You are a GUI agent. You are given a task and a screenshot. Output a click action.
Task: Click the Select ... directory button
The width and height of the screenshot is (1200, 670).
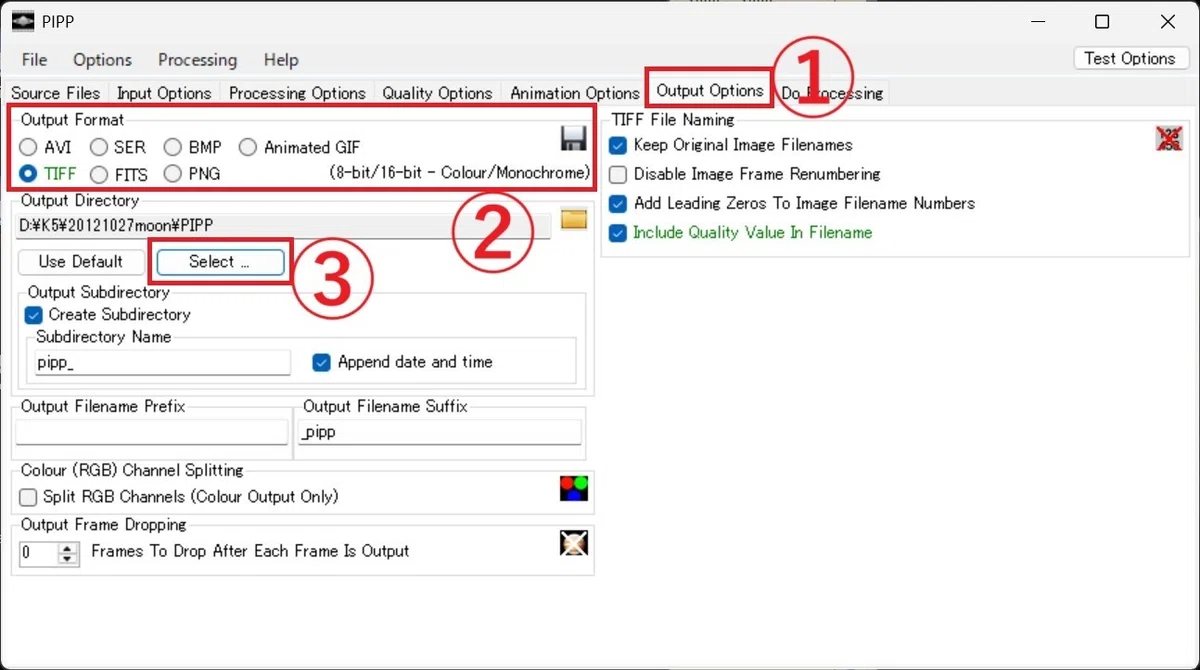(x=219, y=262)
